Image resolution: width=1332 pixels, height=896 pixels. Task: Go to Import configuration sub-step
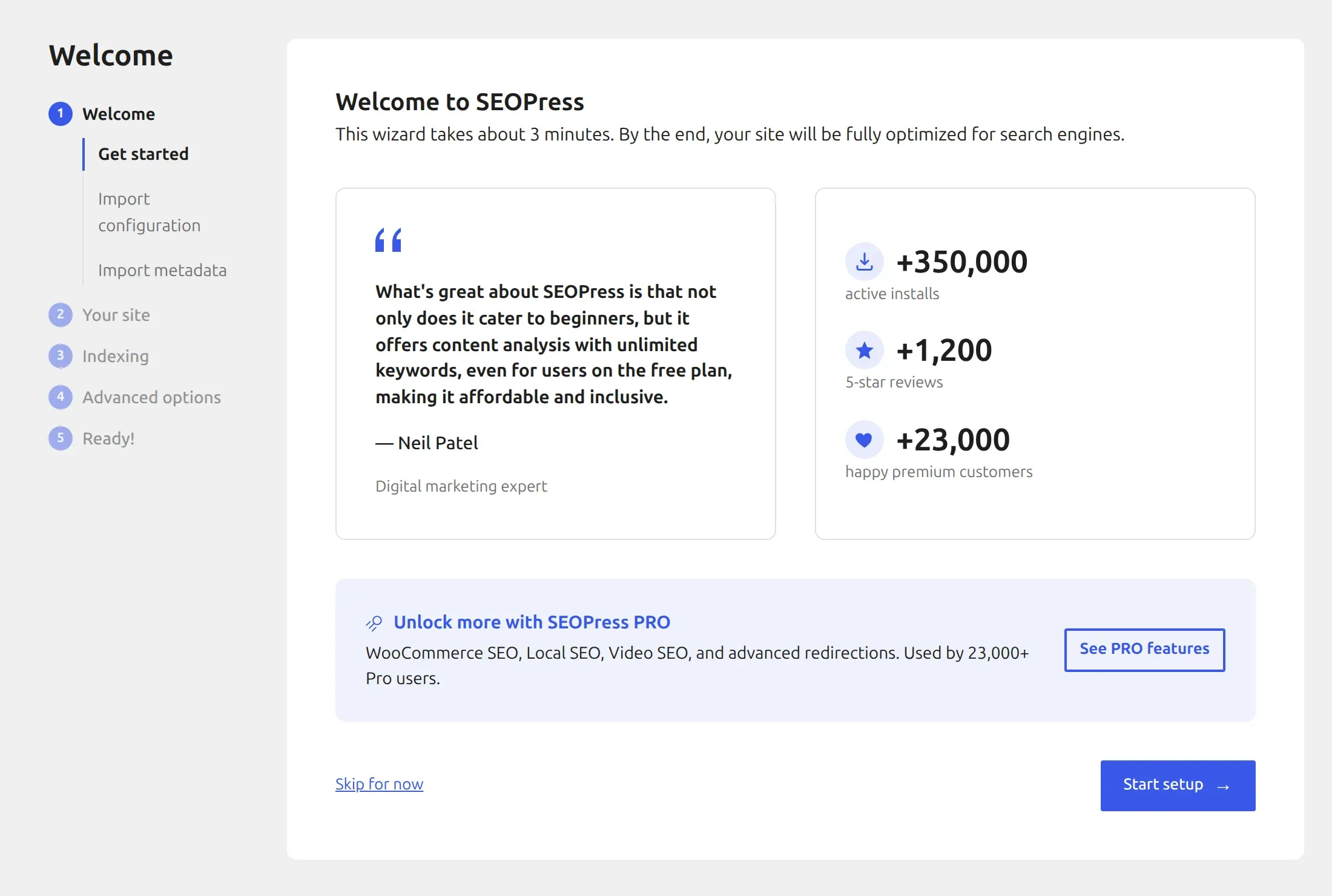pyautogui.click(x=150, y=212)
